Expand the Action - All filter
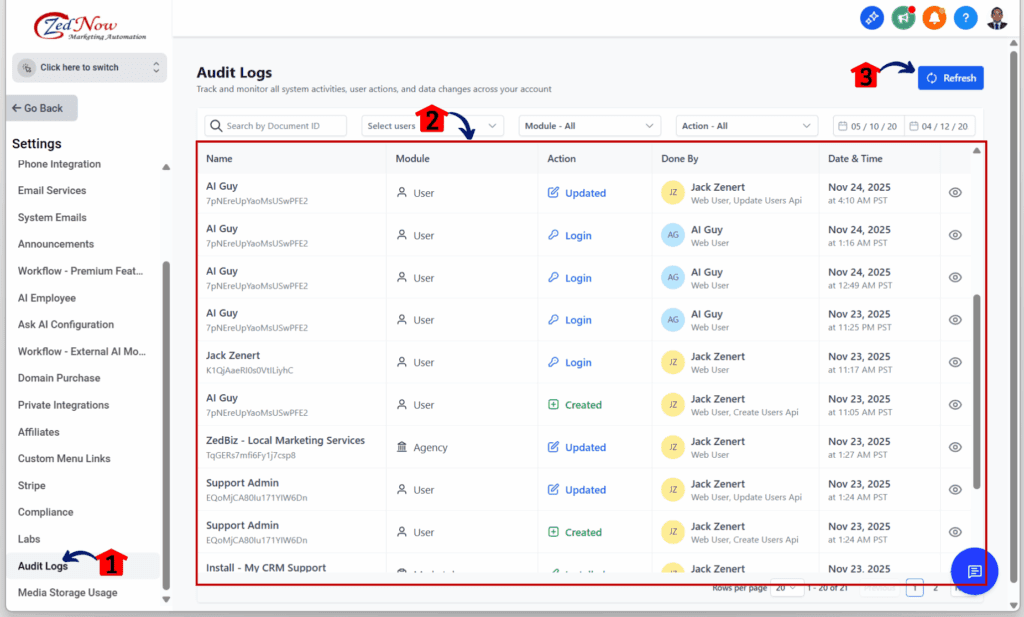Viewport: 1024px width, 617px height. pos(746,126)
